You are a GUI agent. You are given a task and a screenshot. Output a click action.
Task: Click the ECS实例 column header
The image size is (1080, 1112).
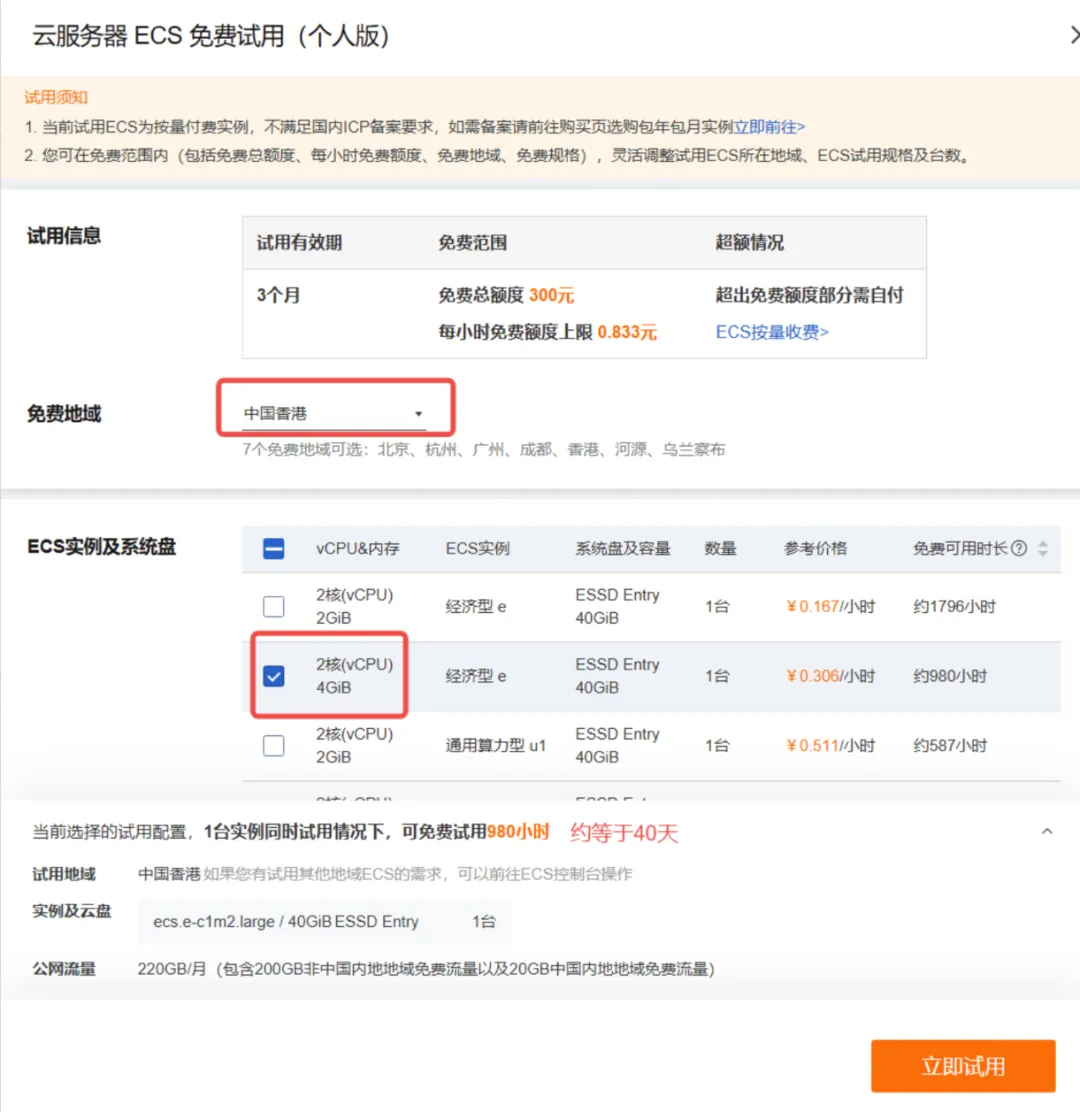pyautogui.click(x=477, y=548)
